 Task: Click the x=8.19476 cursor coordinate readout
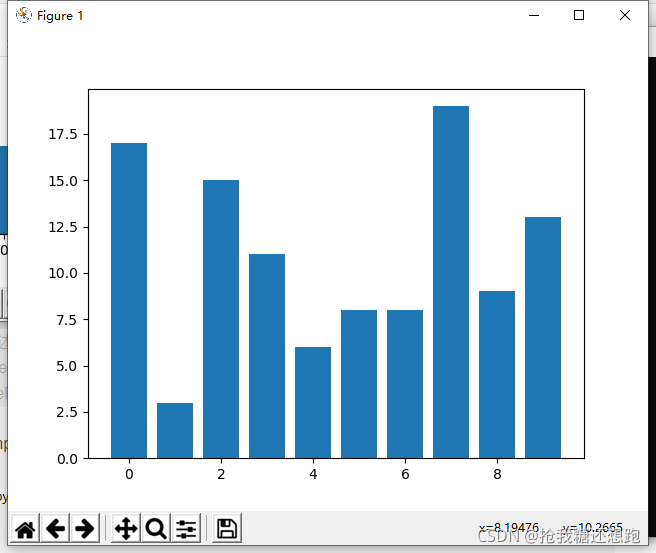point(509,528)
